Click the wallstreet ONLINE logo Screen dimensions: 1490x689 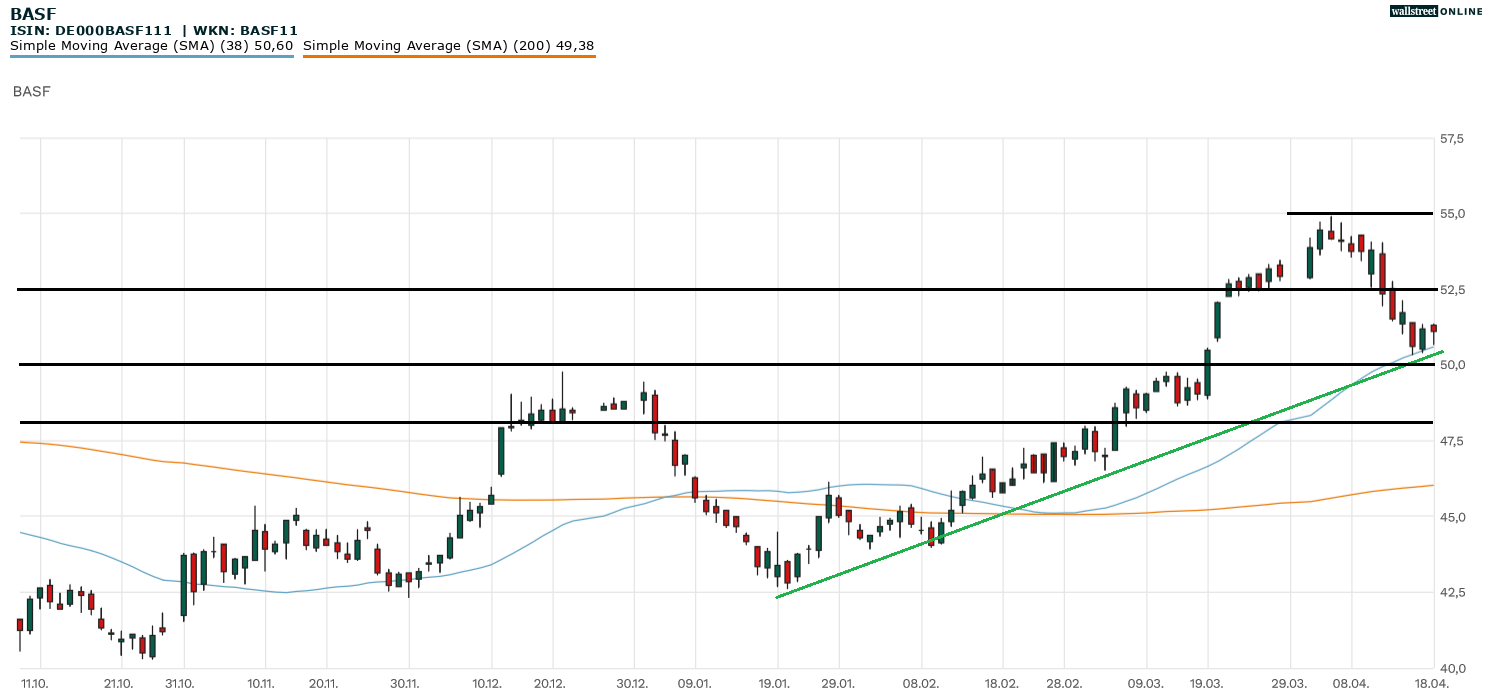pyautogui.click(x=1436, y=11)
